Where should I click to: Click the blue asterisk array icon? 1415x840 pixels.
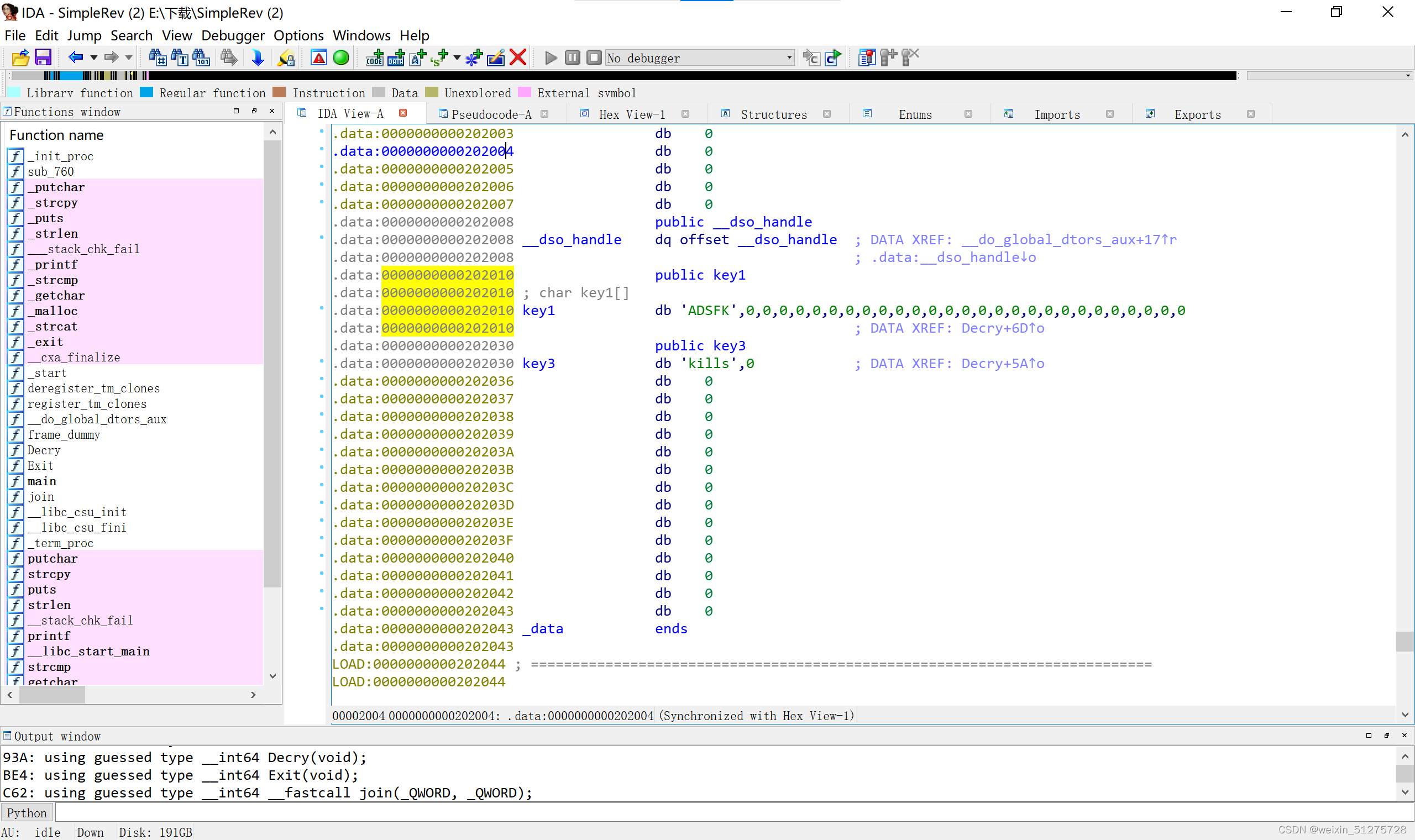point(474,57)
